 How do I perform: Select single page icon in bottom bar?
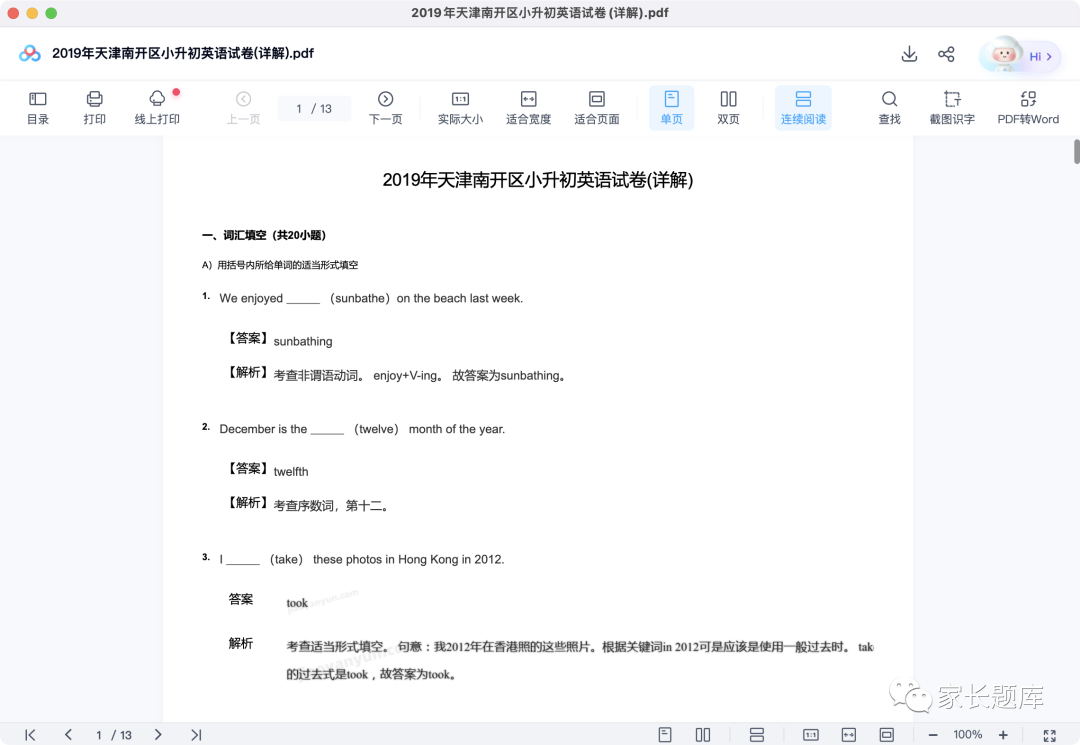coord(665,735)
